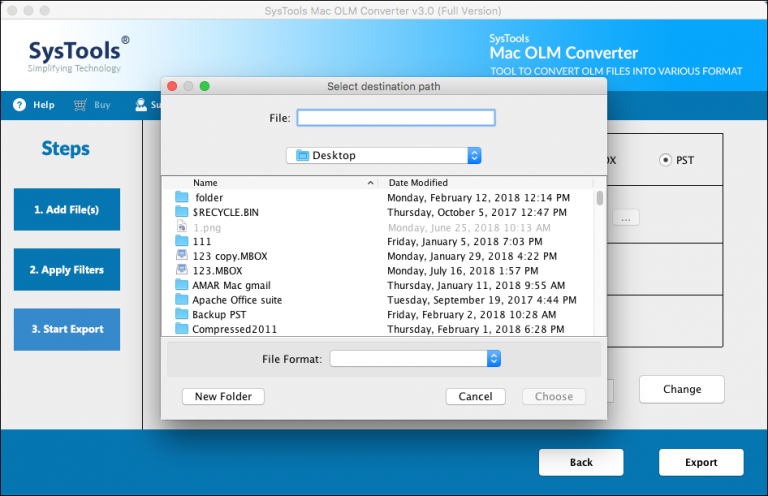
Task: Click the Apache Office suite folder icon
Action: [182, 300]
